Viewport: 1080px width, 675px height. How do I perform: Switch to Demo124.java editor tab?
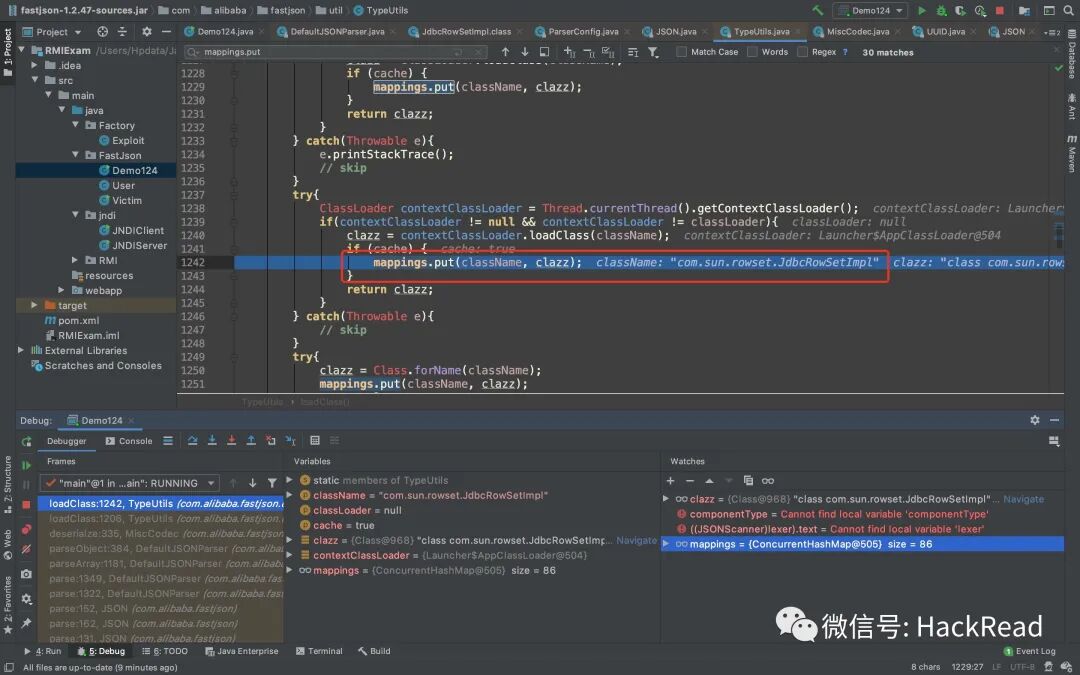pyautogui.click(x=224, y=32)
